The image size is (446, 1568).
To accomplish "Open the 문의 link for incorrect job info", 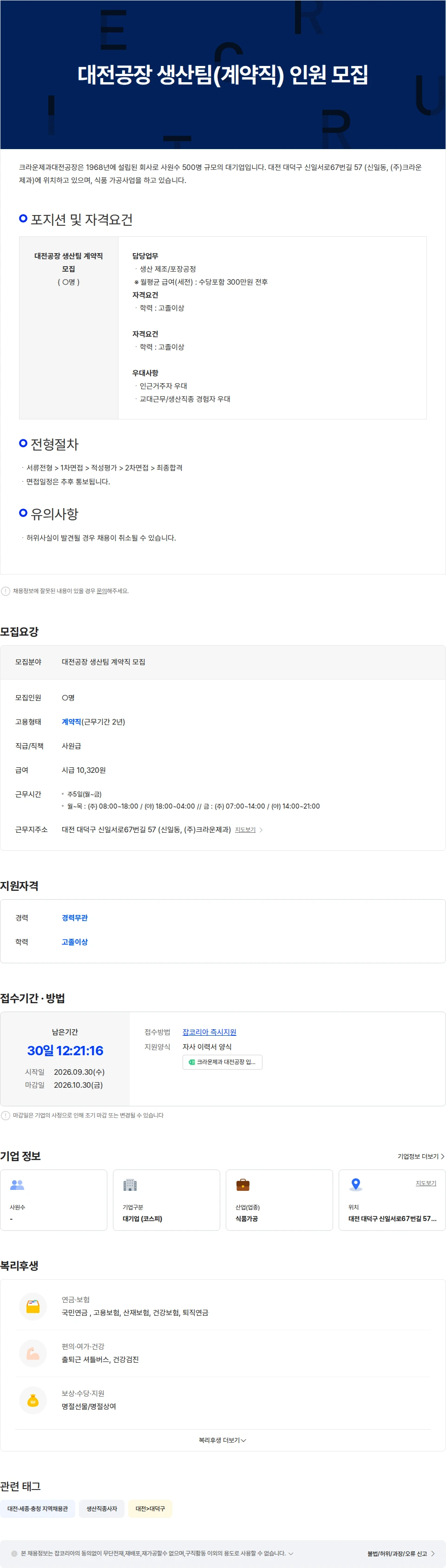I will (102, 591).
